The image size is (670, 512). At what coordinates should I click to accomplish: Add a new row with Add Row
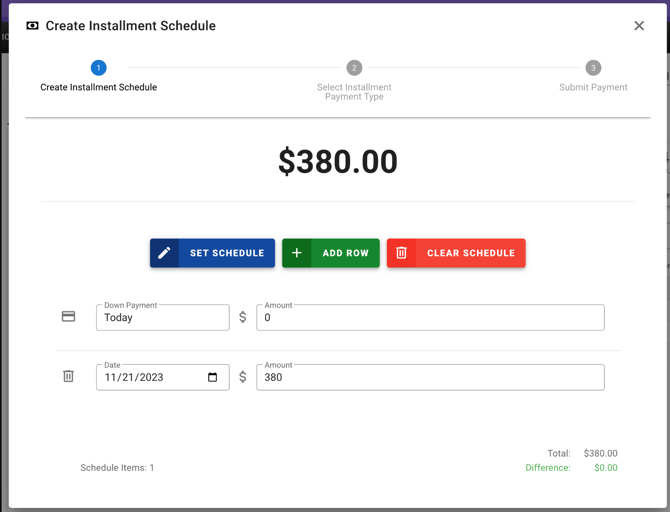tap(330, 253)
